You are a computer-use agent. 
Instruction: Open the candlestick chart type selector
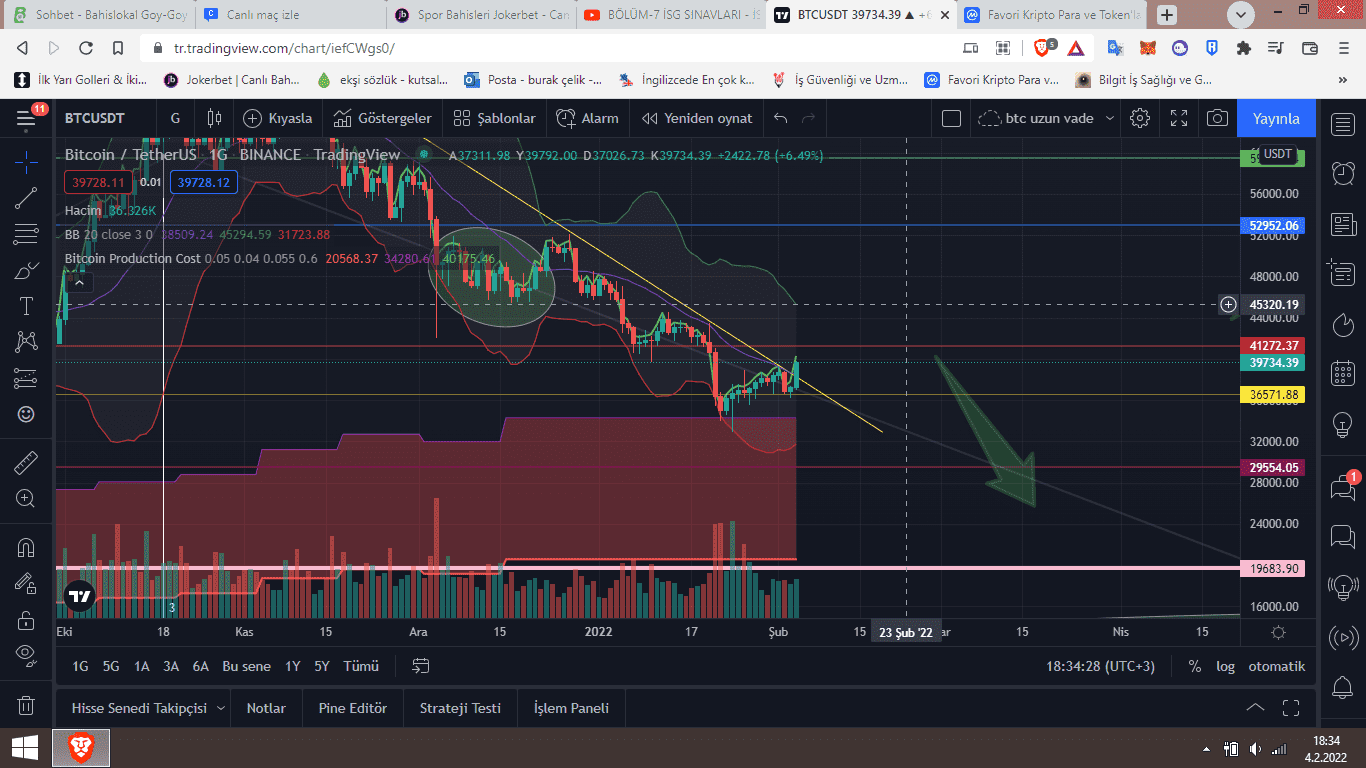(213, 118)
